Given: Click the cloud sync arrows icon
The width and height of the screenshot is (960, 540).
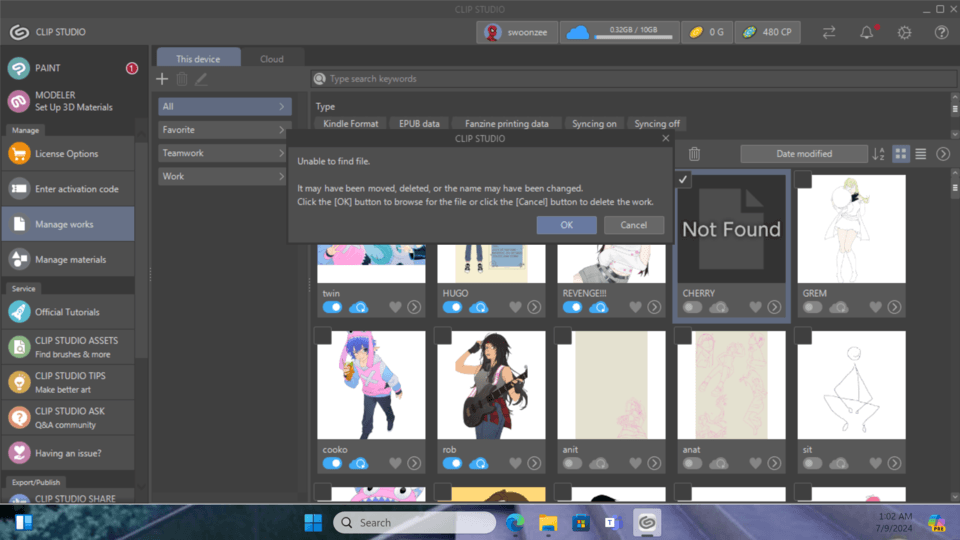Looking at the screenshot, I should [829, 32].
